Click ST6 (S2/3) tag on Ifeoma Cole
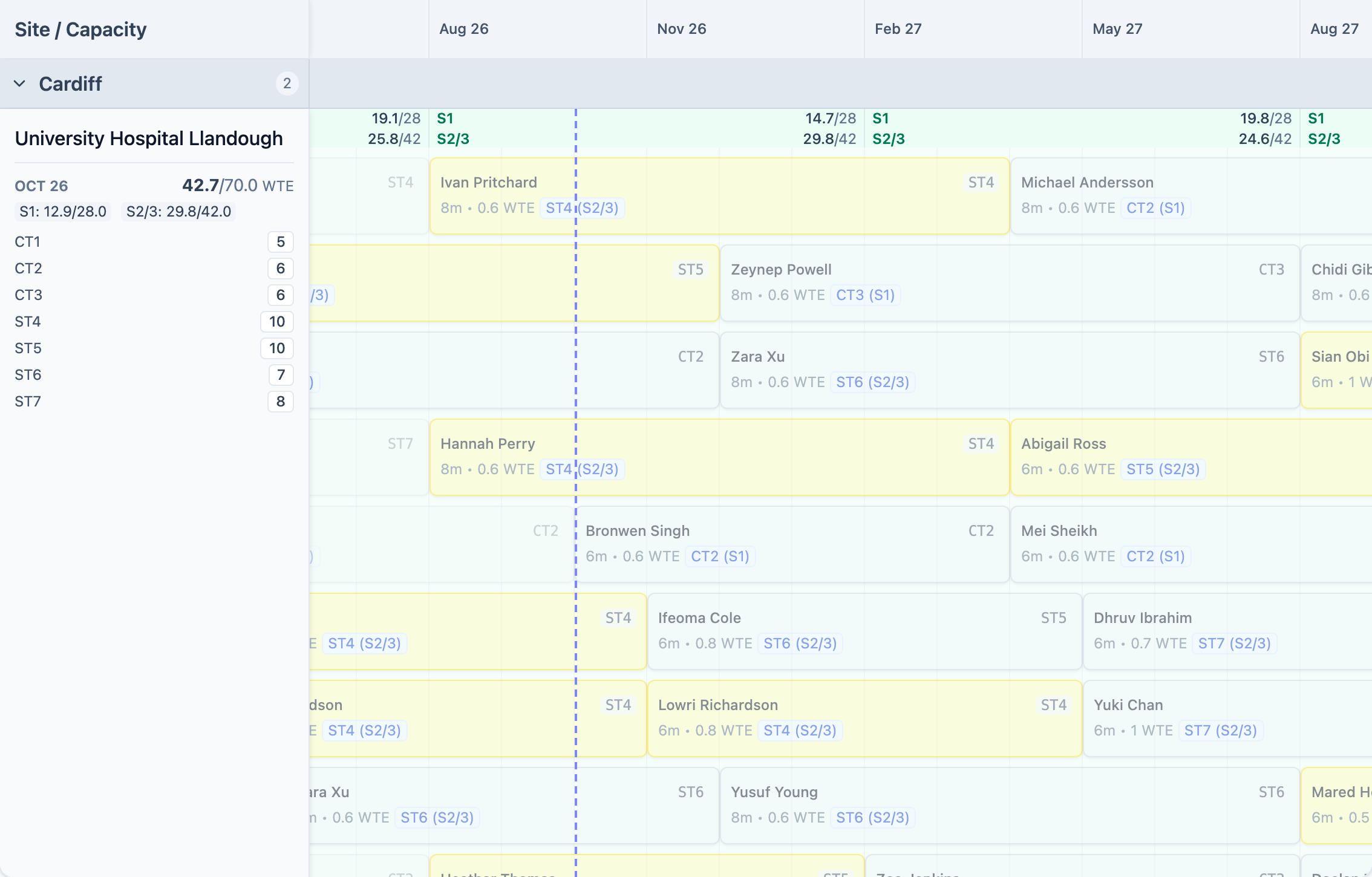The image size is (1372, 877). tap(800, 644)
